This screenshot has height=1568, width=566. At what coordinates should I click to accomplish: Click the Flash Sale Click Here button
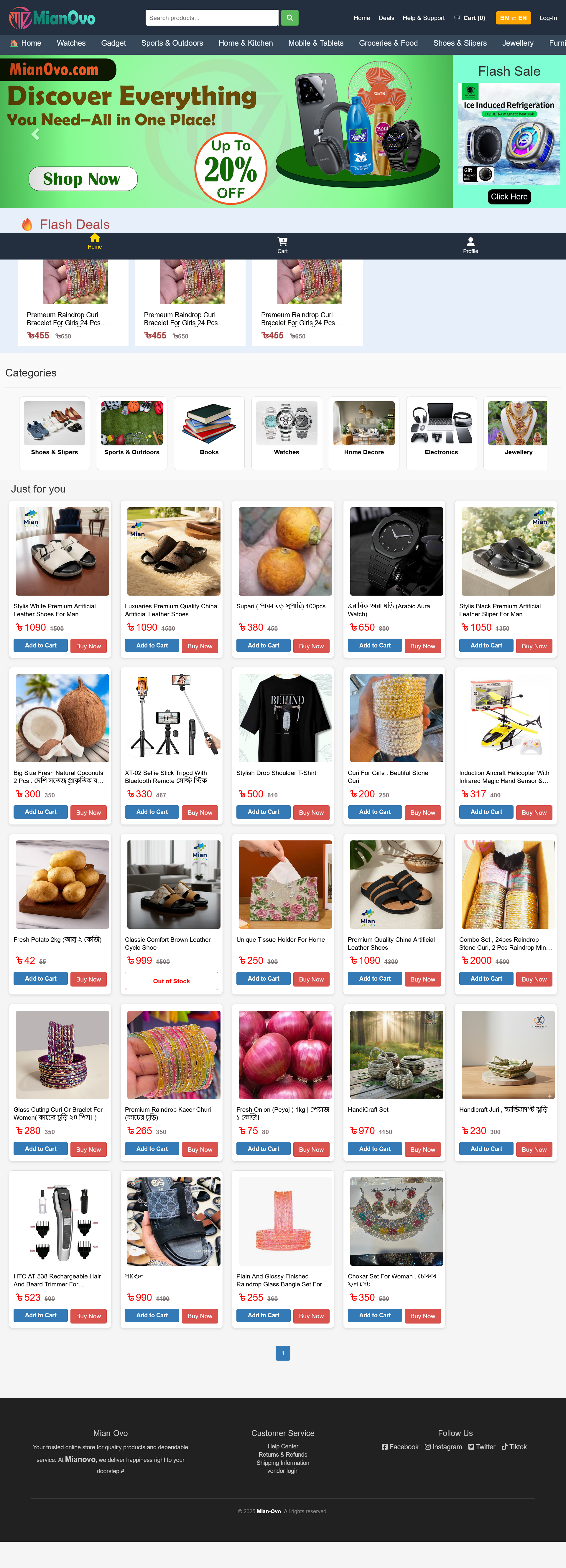tap(509, 196)
